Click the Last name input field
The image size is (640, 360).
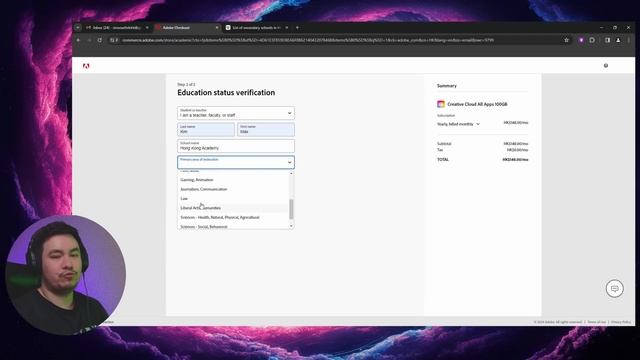coord(206,129)
